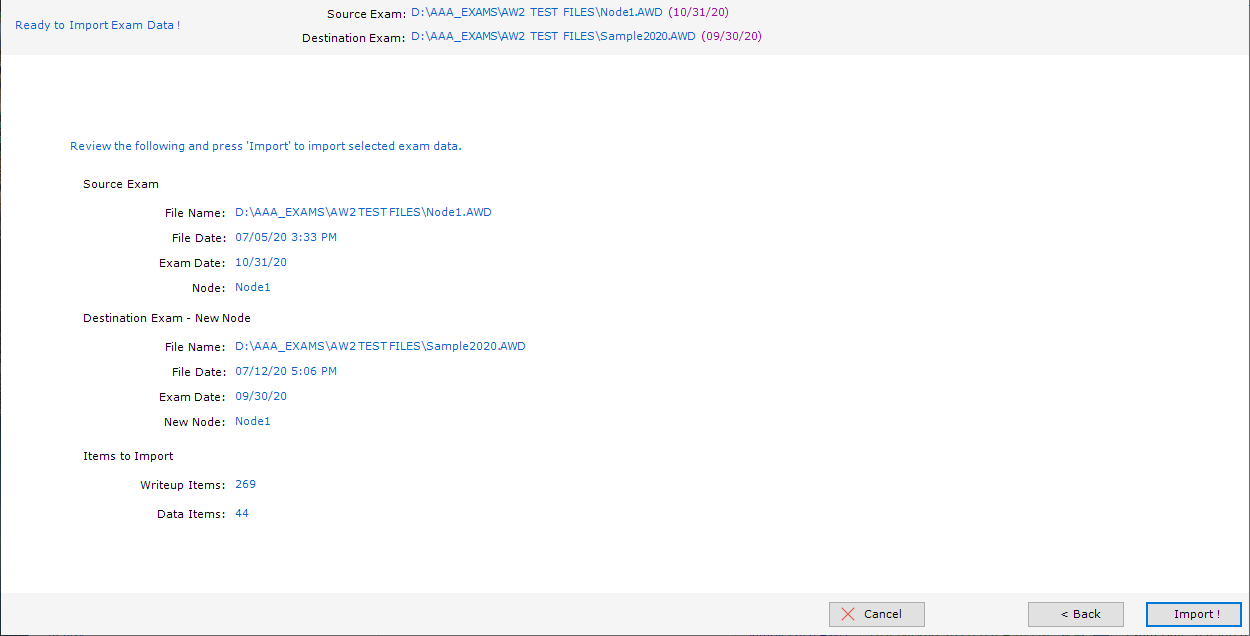Click the source exam date 10/31/20 value
This screenshot has height=636, width=1250.
(260, 263)
